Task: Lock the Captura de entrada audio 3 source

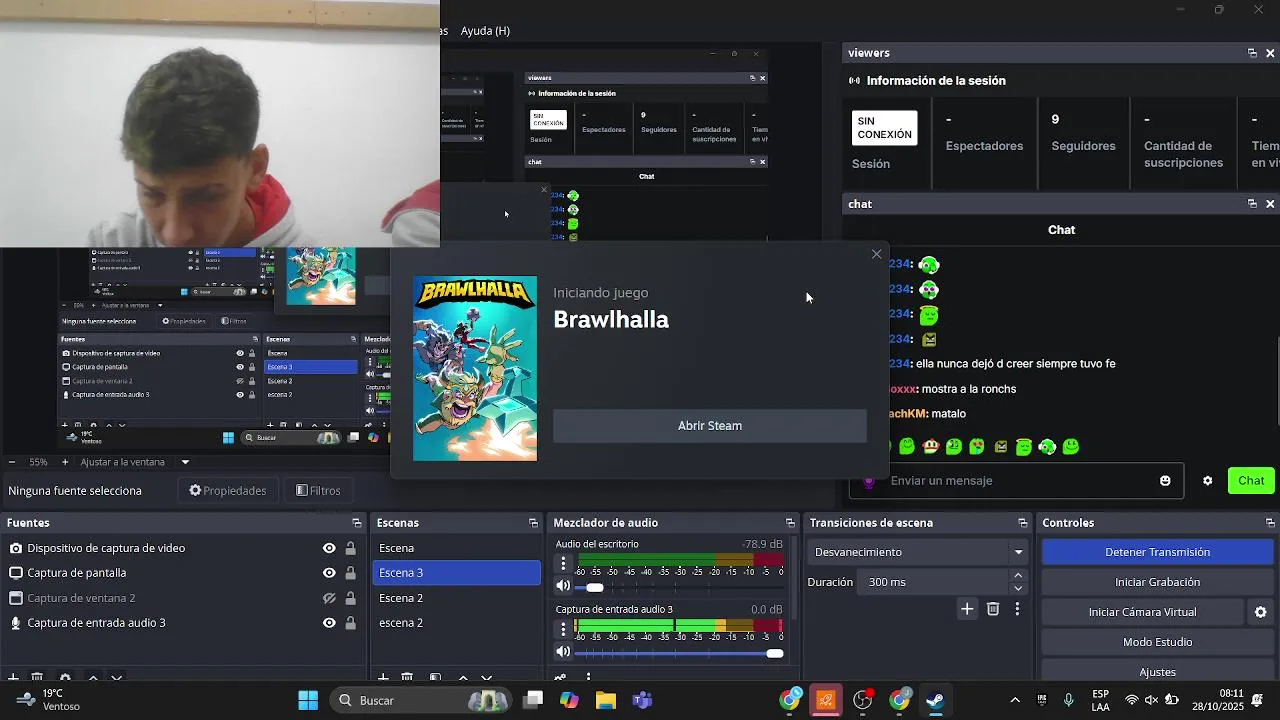Action: 351,623
